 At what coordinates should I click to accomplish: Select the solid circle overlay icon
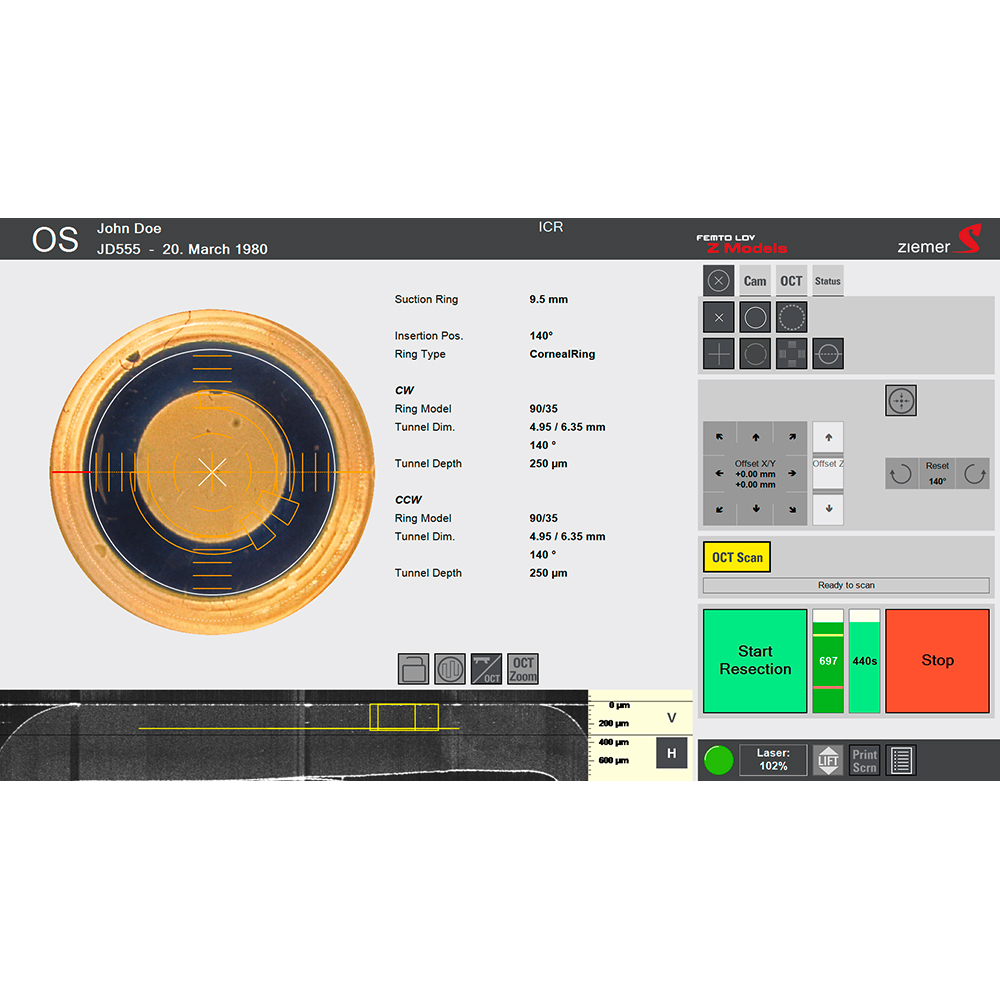(x=755, y=317)
